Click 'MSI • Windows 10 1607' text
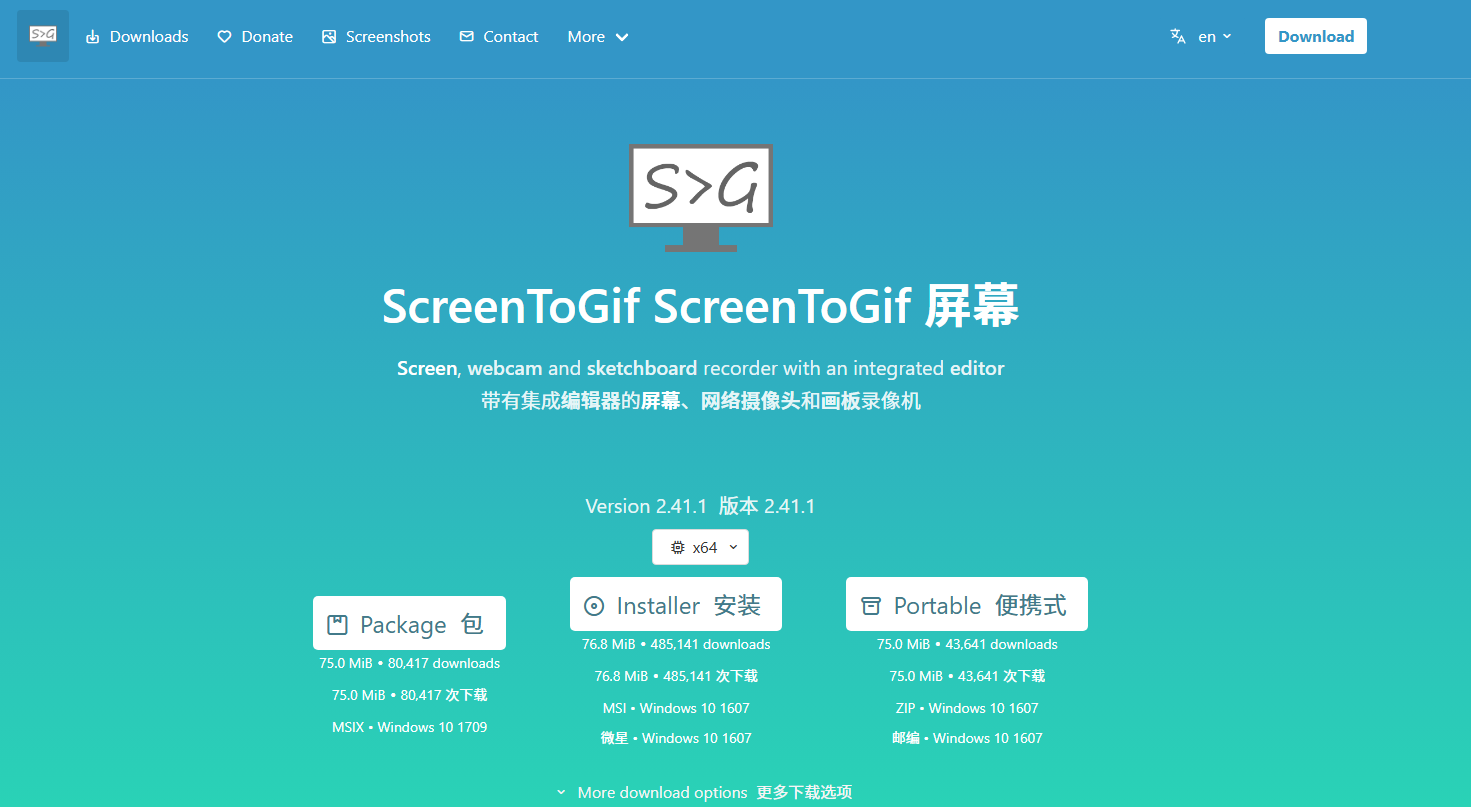 (676, 708)
